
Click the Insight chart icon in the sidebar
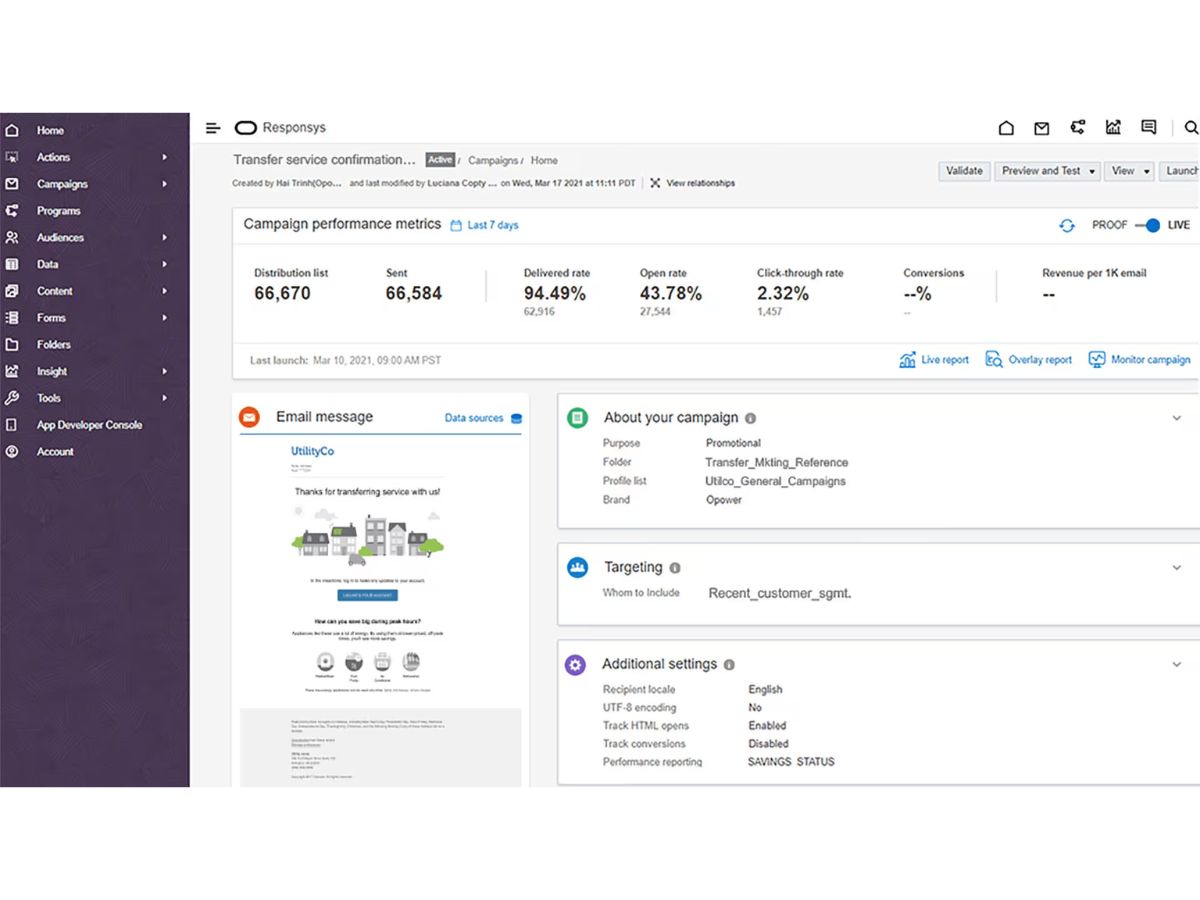coord(12,371)
